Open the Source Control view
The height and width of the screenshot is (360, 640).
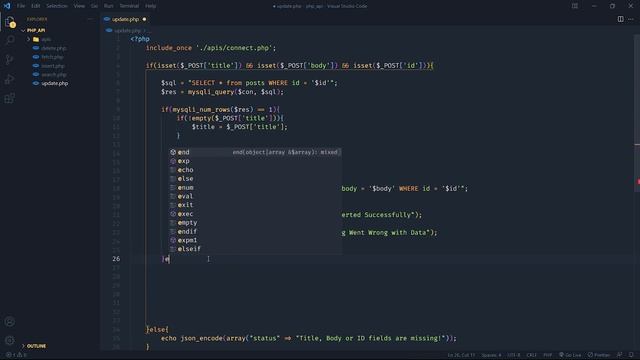(x=10, y=60)
